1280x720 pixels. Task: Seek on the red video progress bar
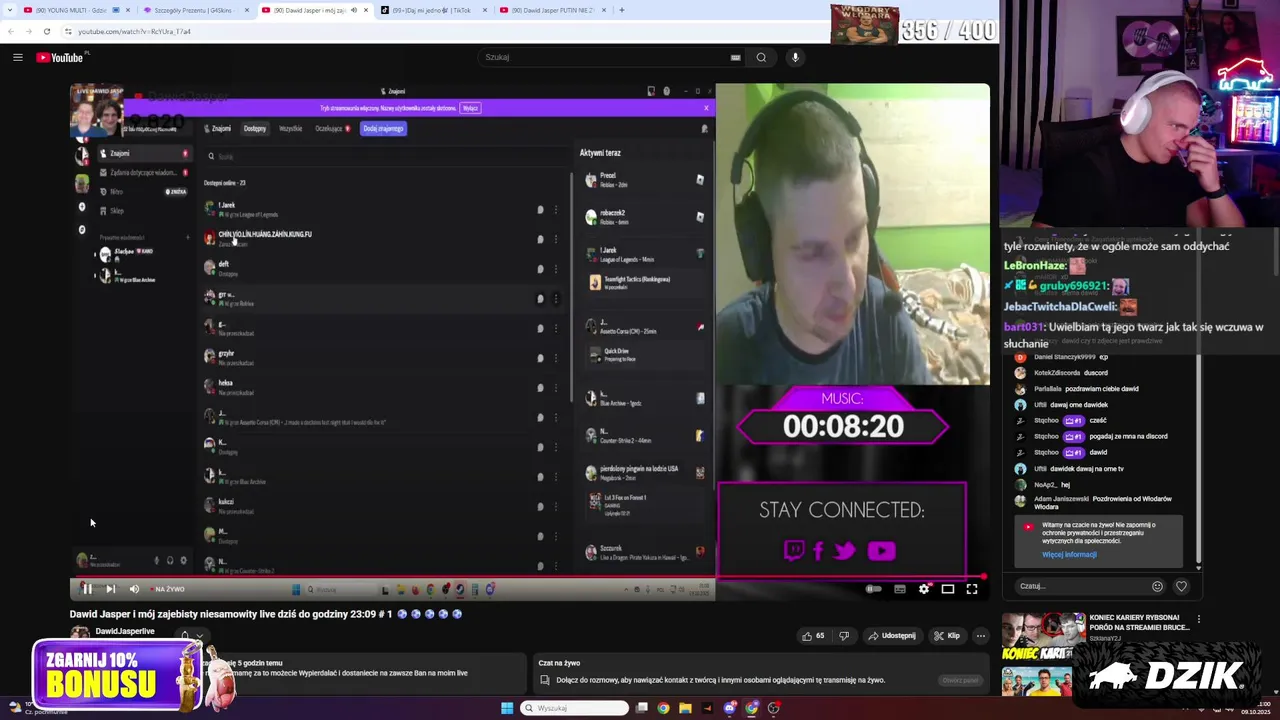click(x=527, y=577)
